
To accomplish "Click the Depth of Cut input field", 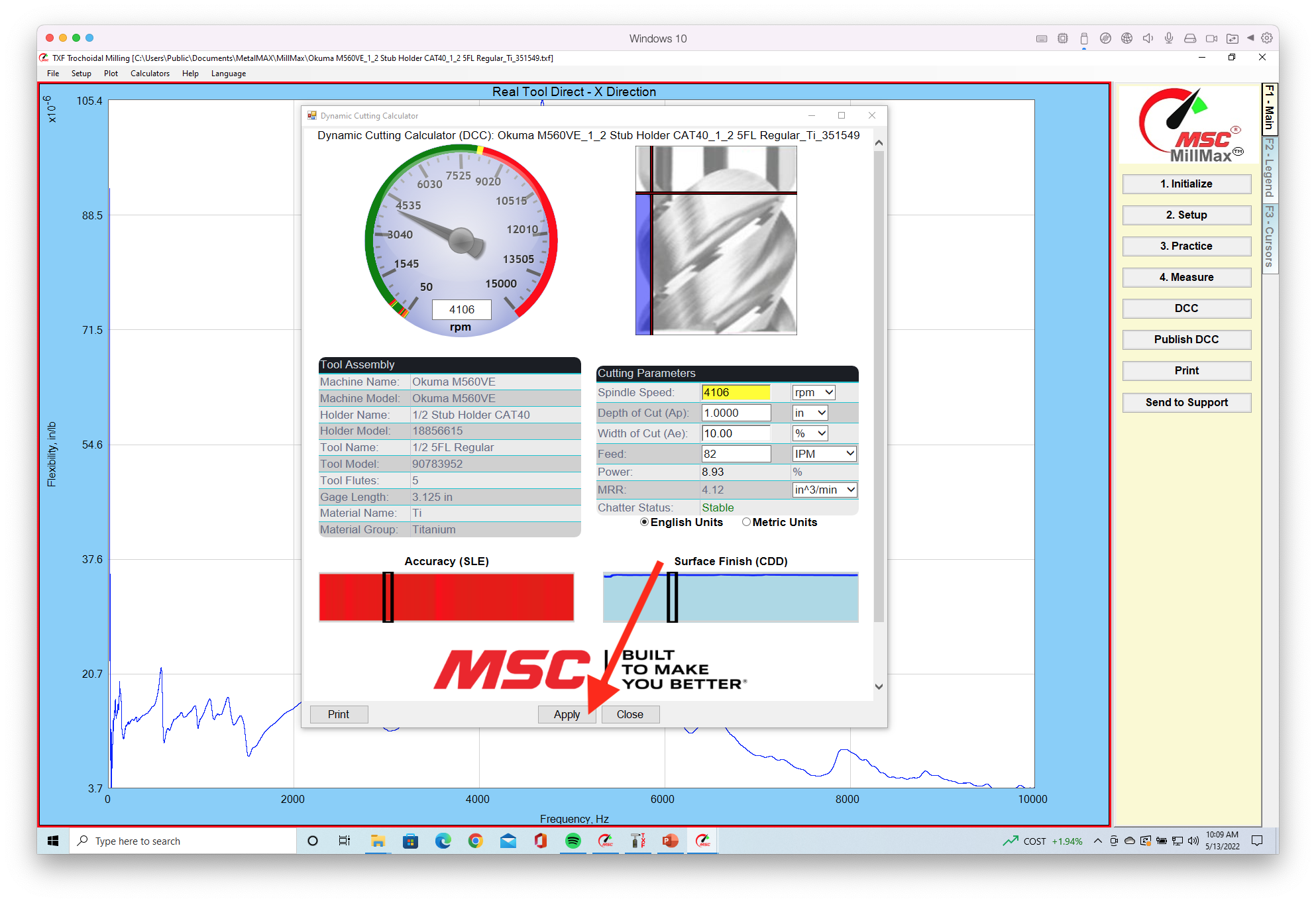I will pos(736,413).
